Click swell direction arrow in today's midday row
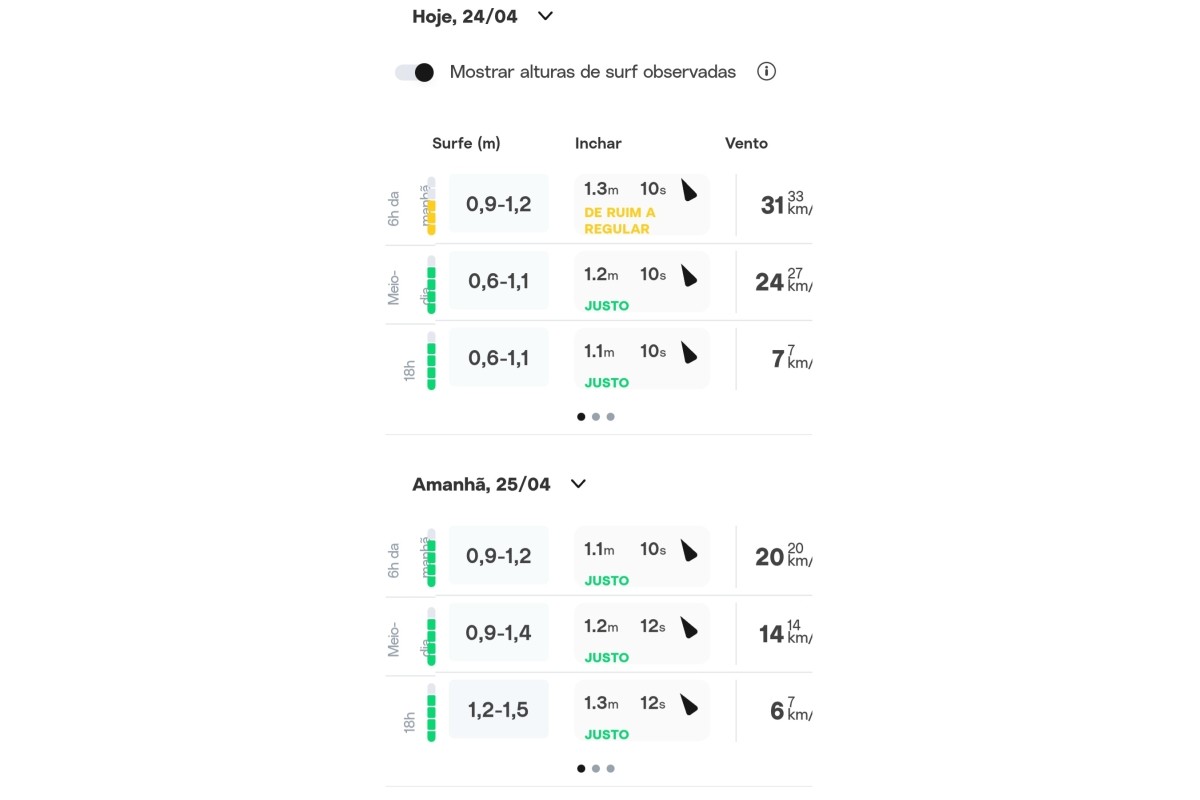This screenshot has height=800, width=1200. tap(689, 276)
